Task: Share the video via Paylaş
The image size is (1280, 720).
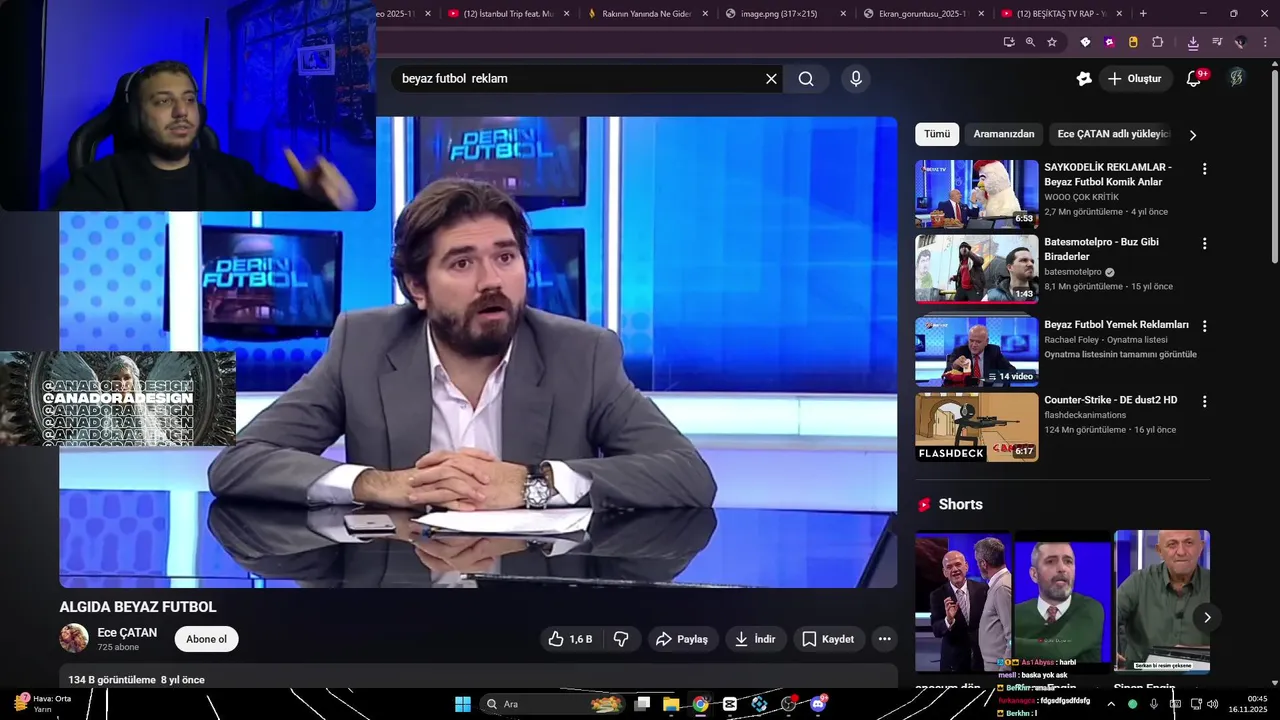Action: (x=682, y=639)
